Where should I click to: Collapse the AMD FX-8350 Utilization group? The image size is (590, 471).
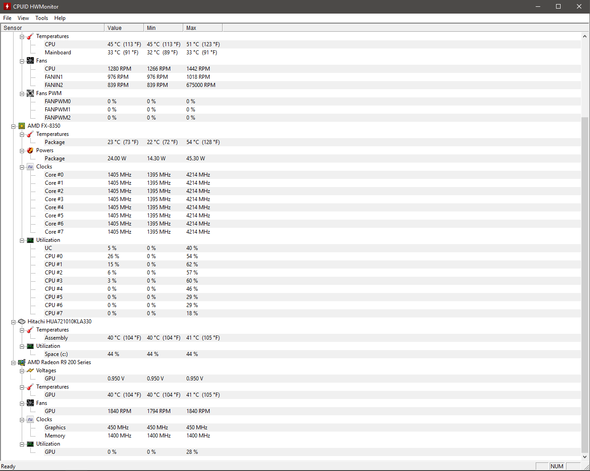pyautogui.click(x=22, y=240)
